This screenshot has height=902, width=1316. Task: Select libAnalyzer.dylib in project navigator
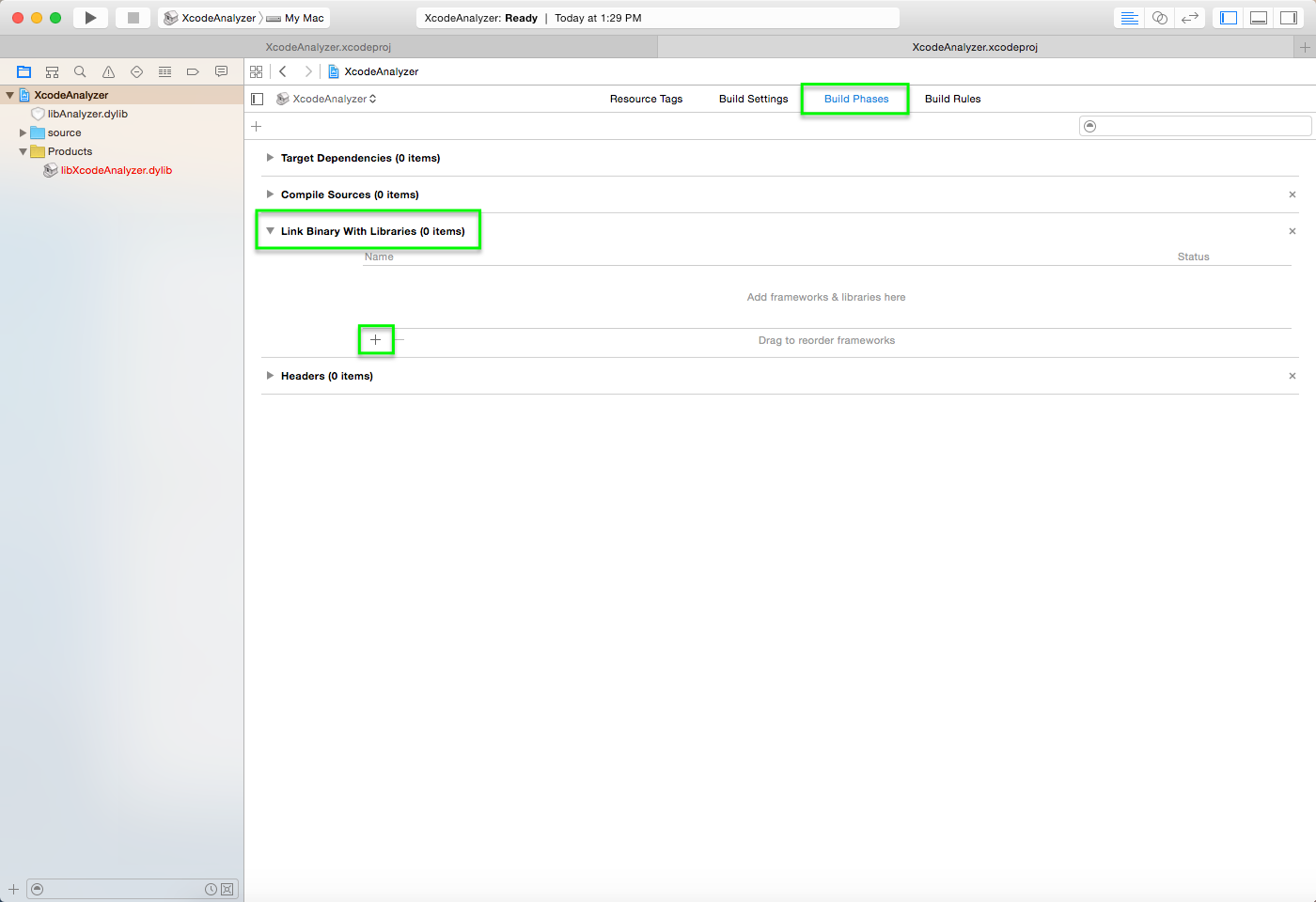[x=87, y=114]
